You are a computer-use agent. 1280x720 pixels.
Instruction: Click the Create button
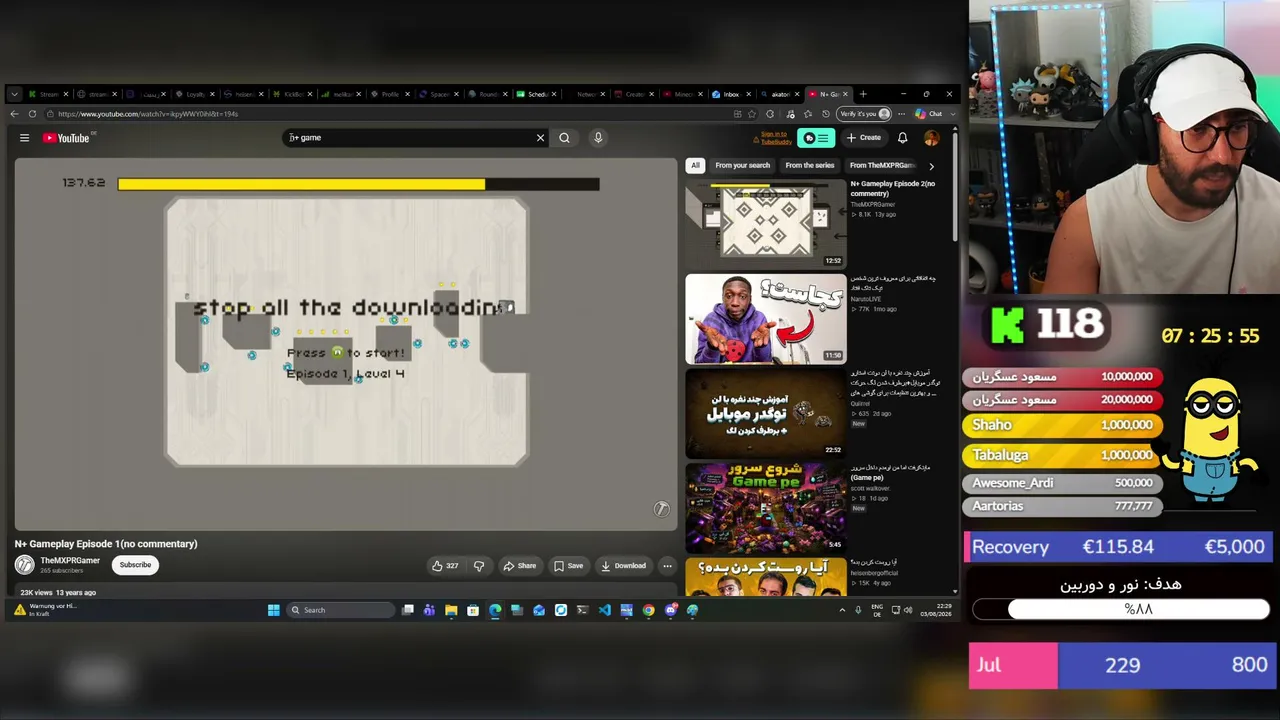(x=864, y=138)
